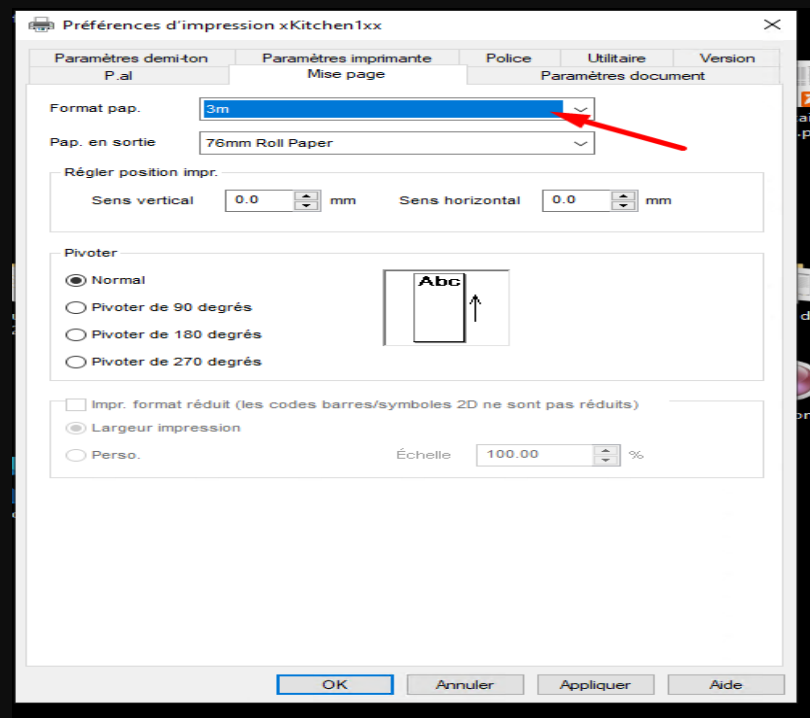Close the Préférences d'impression dialog

772,24
